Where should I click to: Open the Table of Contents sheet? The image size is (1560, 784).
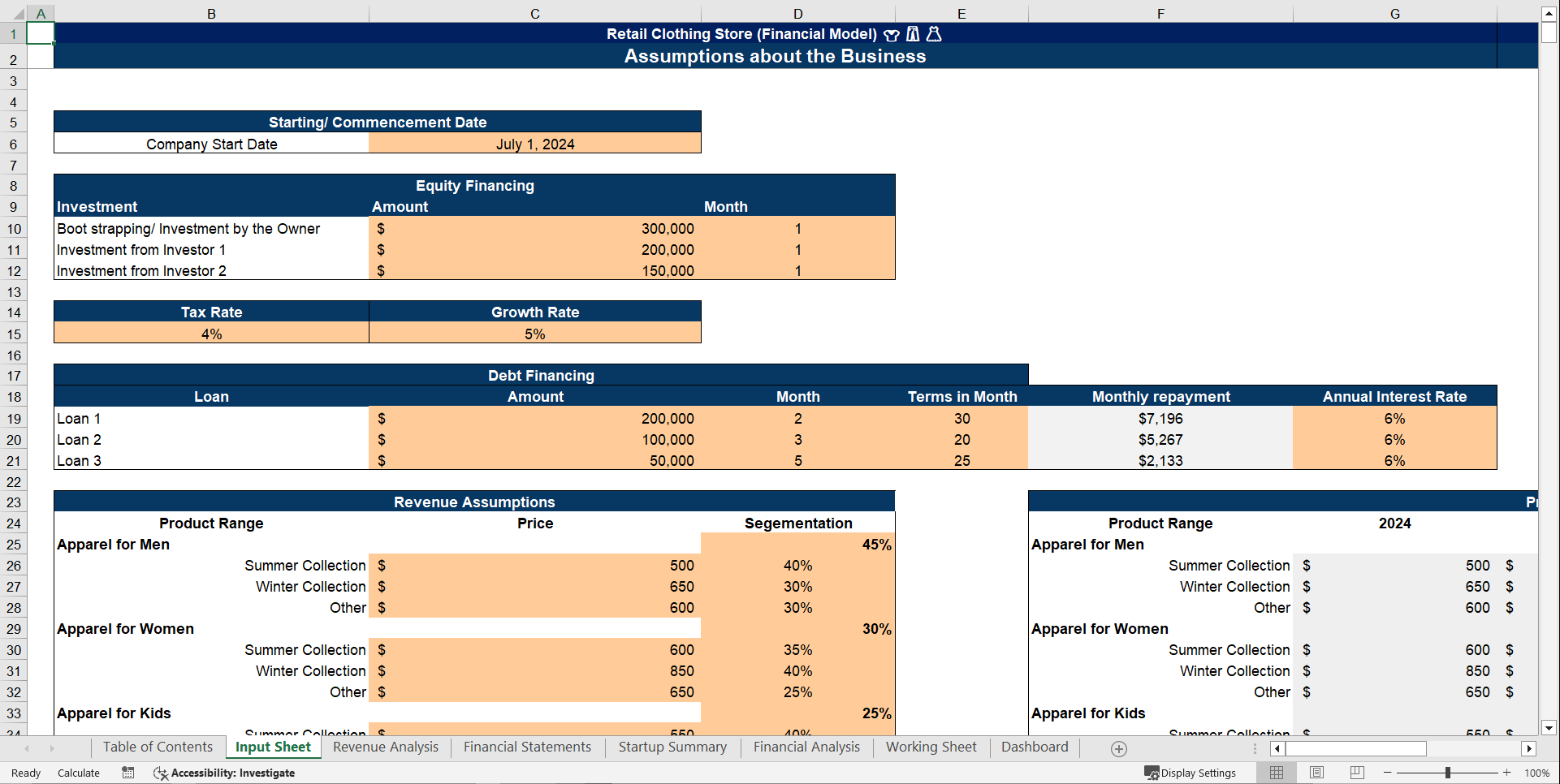pyautogui.click(x=158, y=747)
